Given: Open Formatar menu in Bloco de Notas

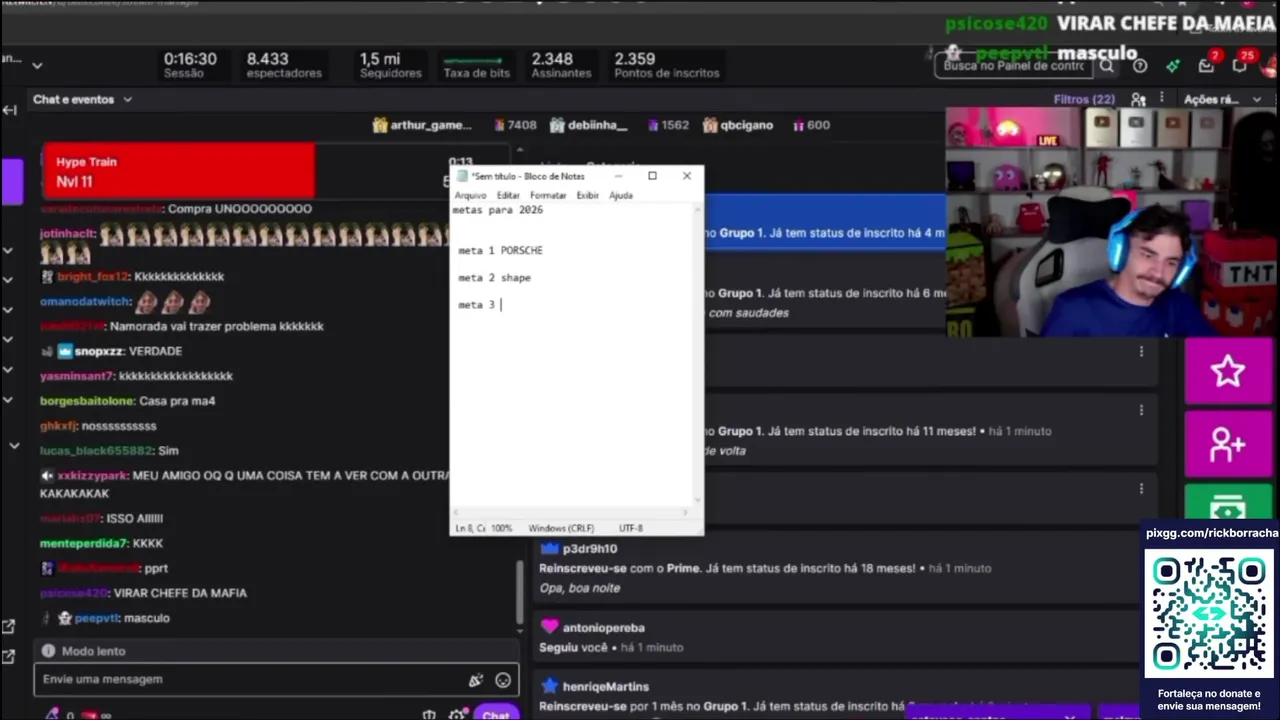Looking at the screenshot, I should click(x=548, y=195).
